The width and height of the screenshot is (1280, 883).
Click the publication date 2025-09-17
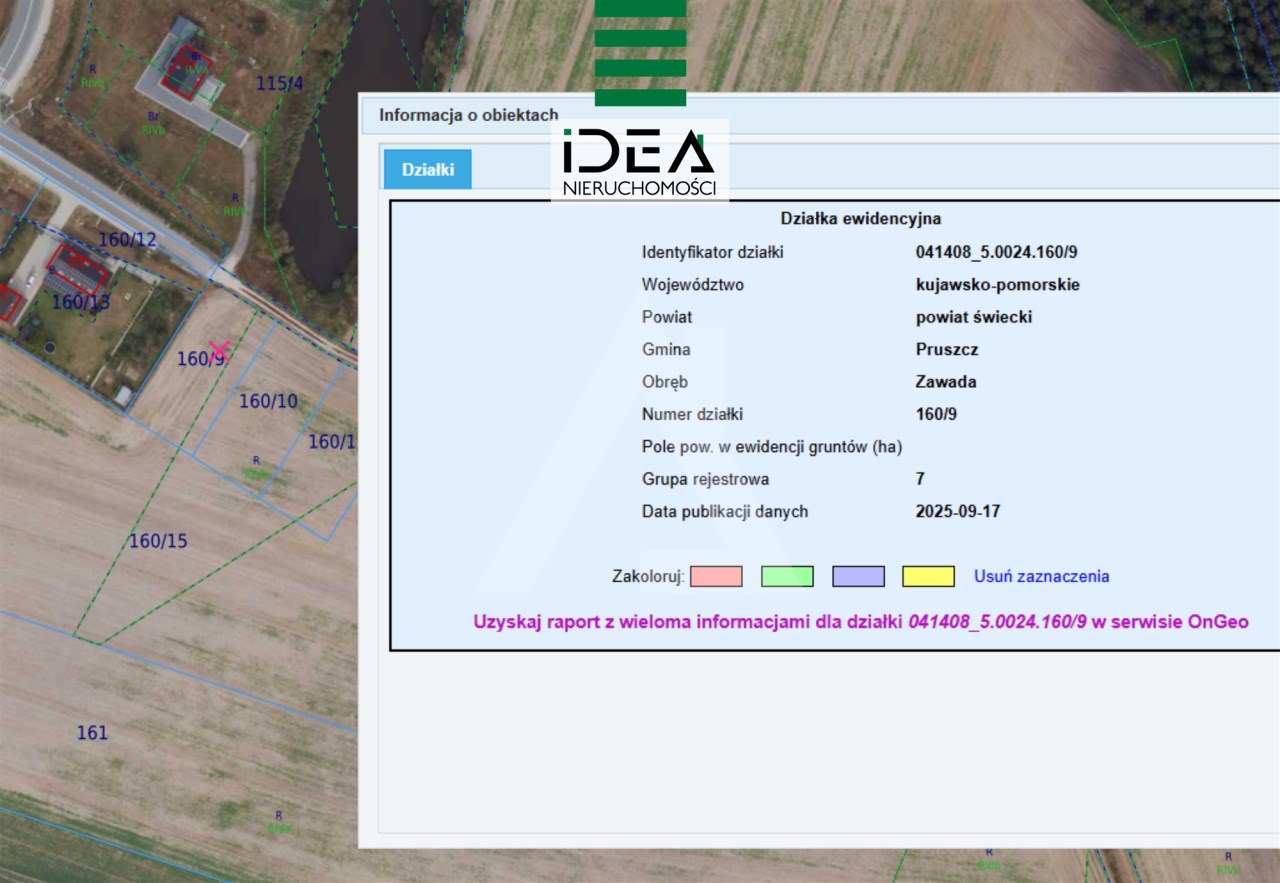click(958, 512)
